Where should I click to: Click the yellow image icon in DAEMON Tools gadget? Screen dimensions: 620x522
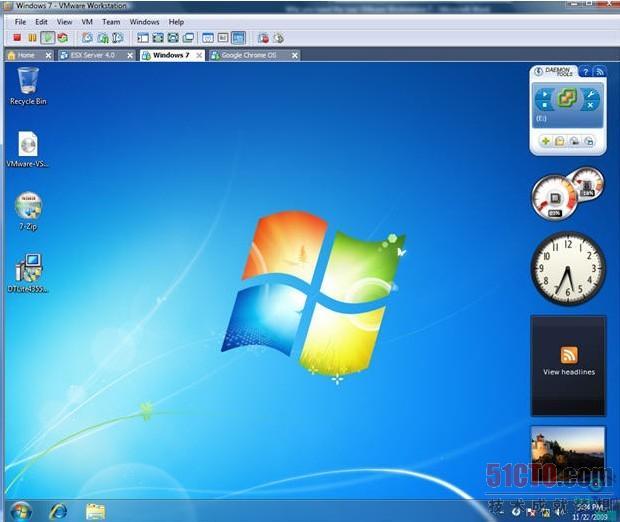point(560,141)
